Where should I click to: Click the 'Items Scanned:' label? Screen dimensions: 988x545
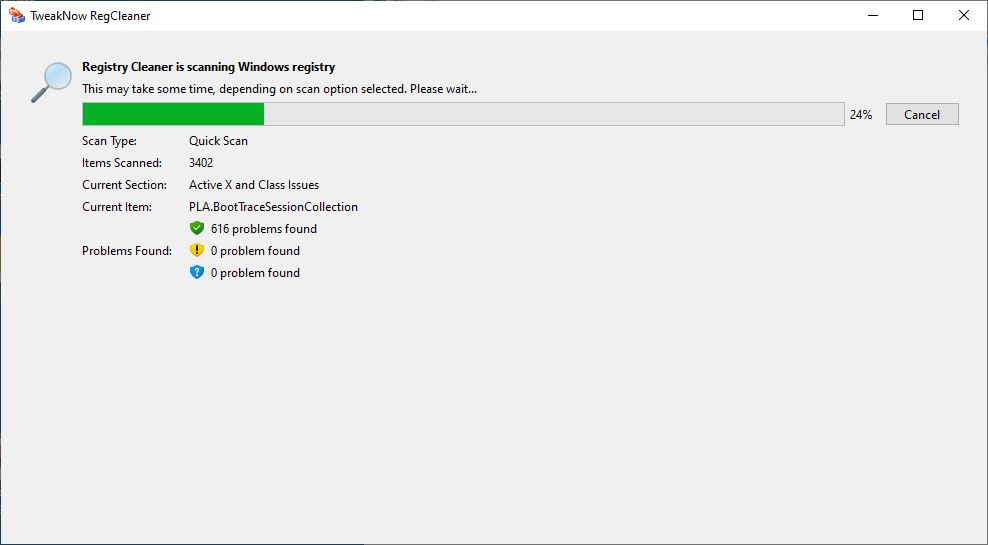pos(122,163)
